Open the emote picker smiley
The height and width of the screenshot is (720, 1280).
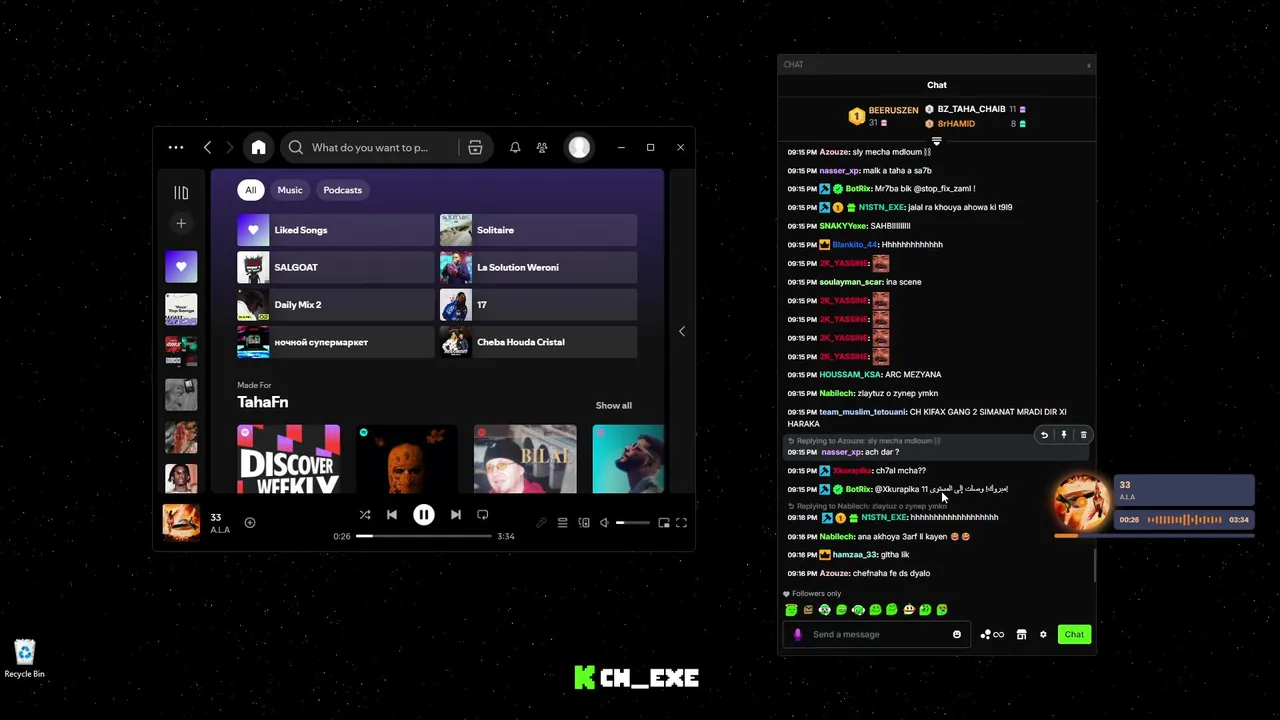tap(957, 635)
